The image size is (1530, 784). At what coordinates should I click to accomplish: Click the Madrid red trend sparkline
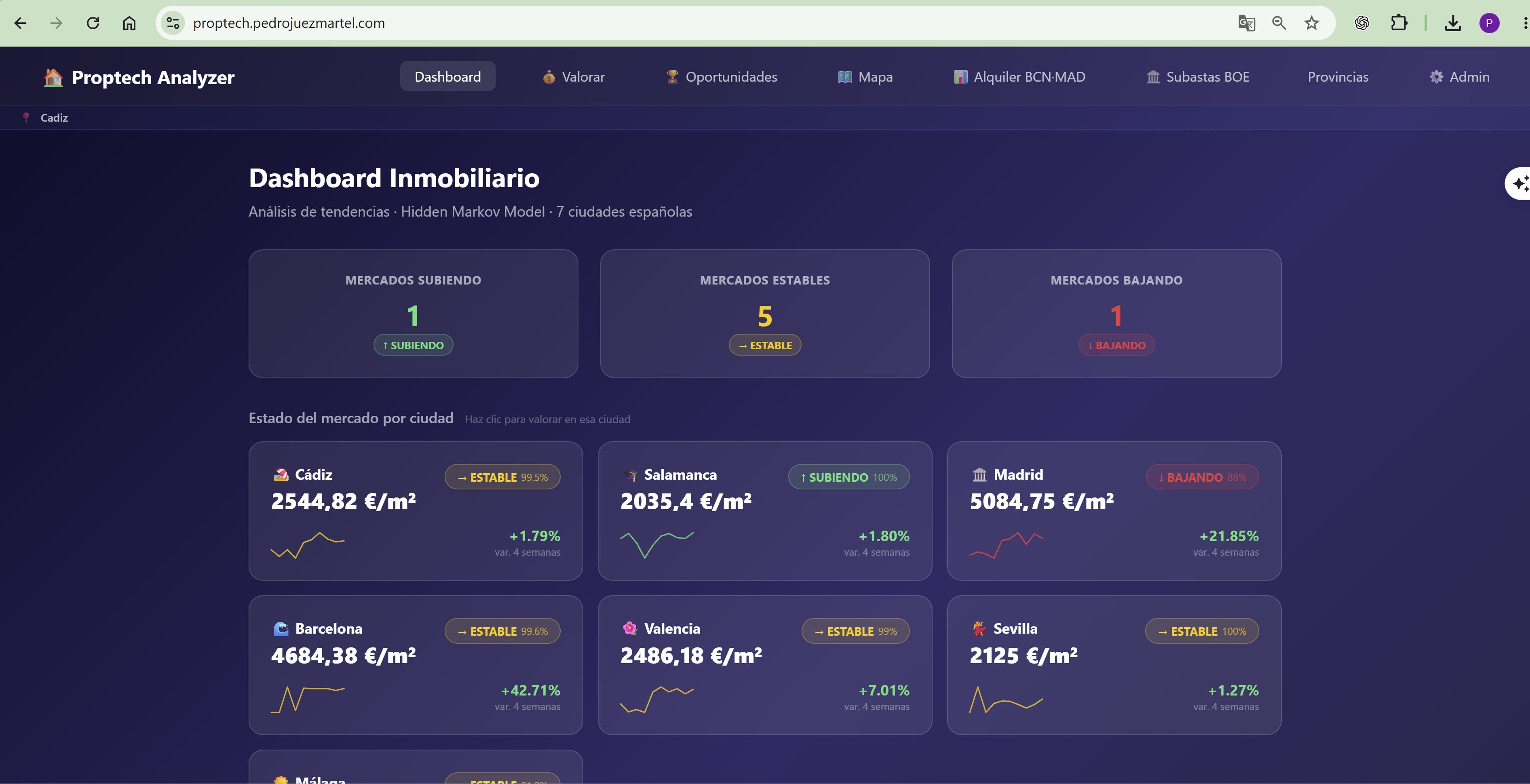click(1006, 545)
